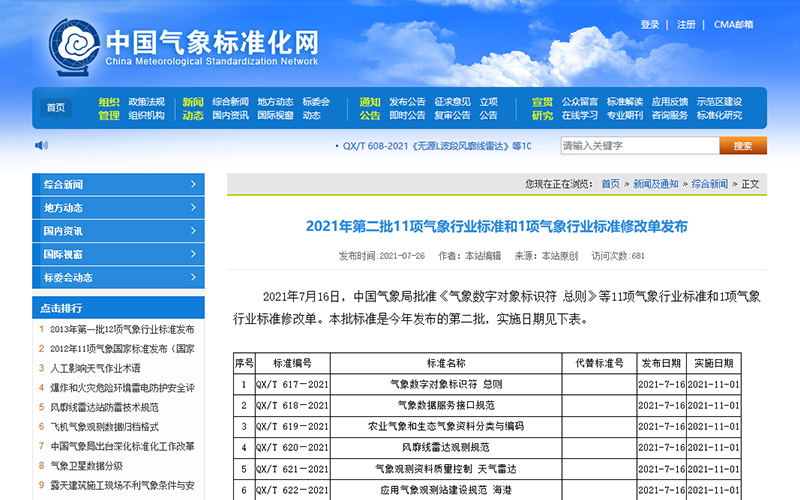Click 新闻及通知 in the breadcrumb
800x500 pixels.
click(x=656, y=184)
